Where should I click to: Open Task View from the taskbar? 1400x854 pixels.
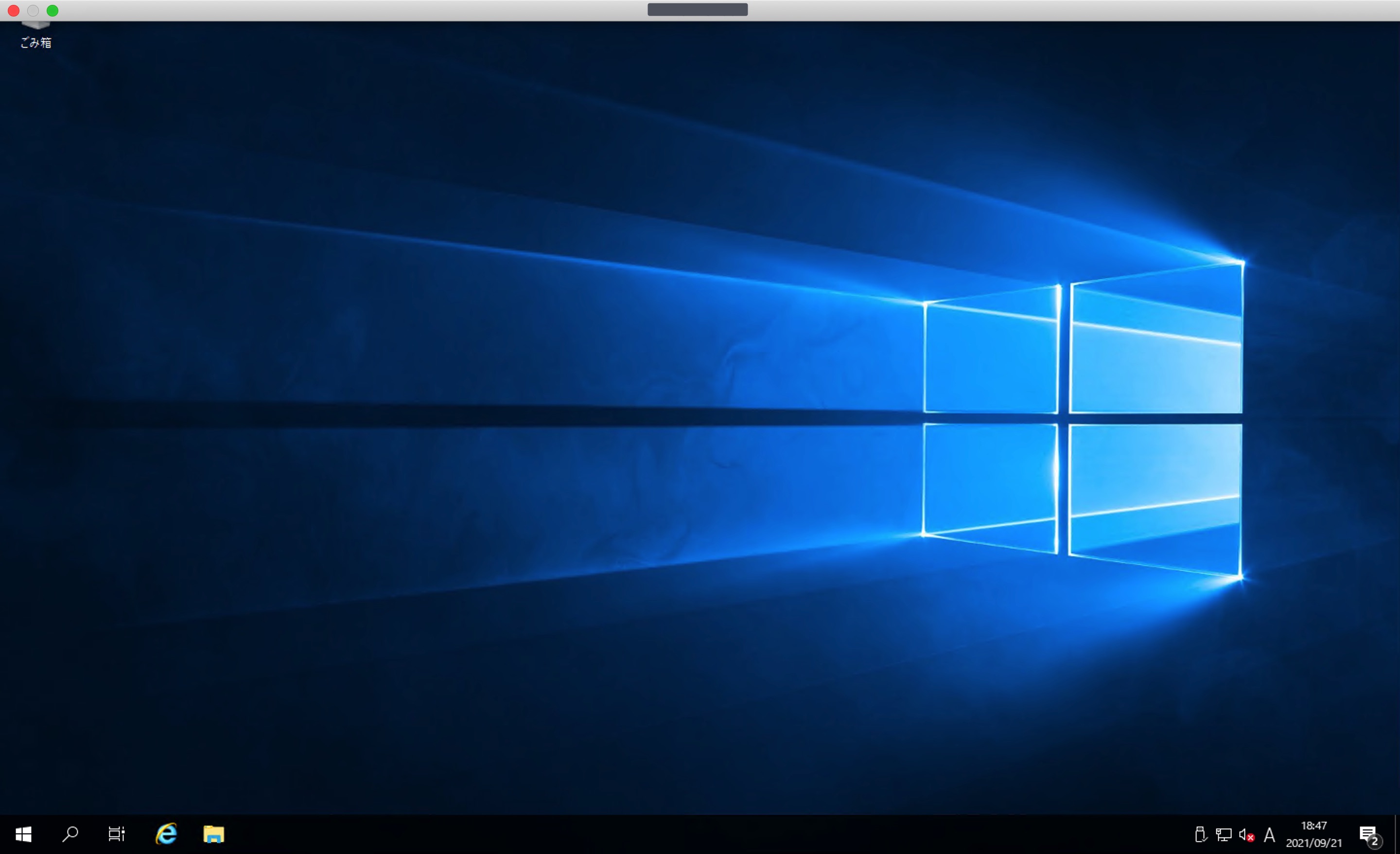(117, 834)
